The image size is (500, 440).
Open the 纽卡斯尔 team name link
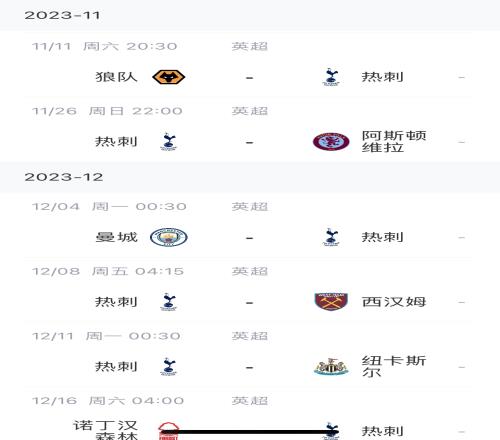click(394, 366)
